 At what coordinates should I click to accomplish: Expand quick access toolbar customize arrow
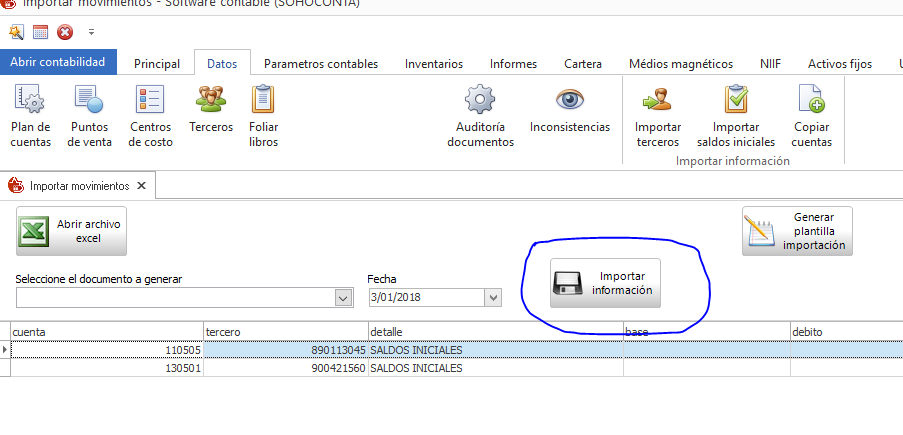(x=92, y=32)
